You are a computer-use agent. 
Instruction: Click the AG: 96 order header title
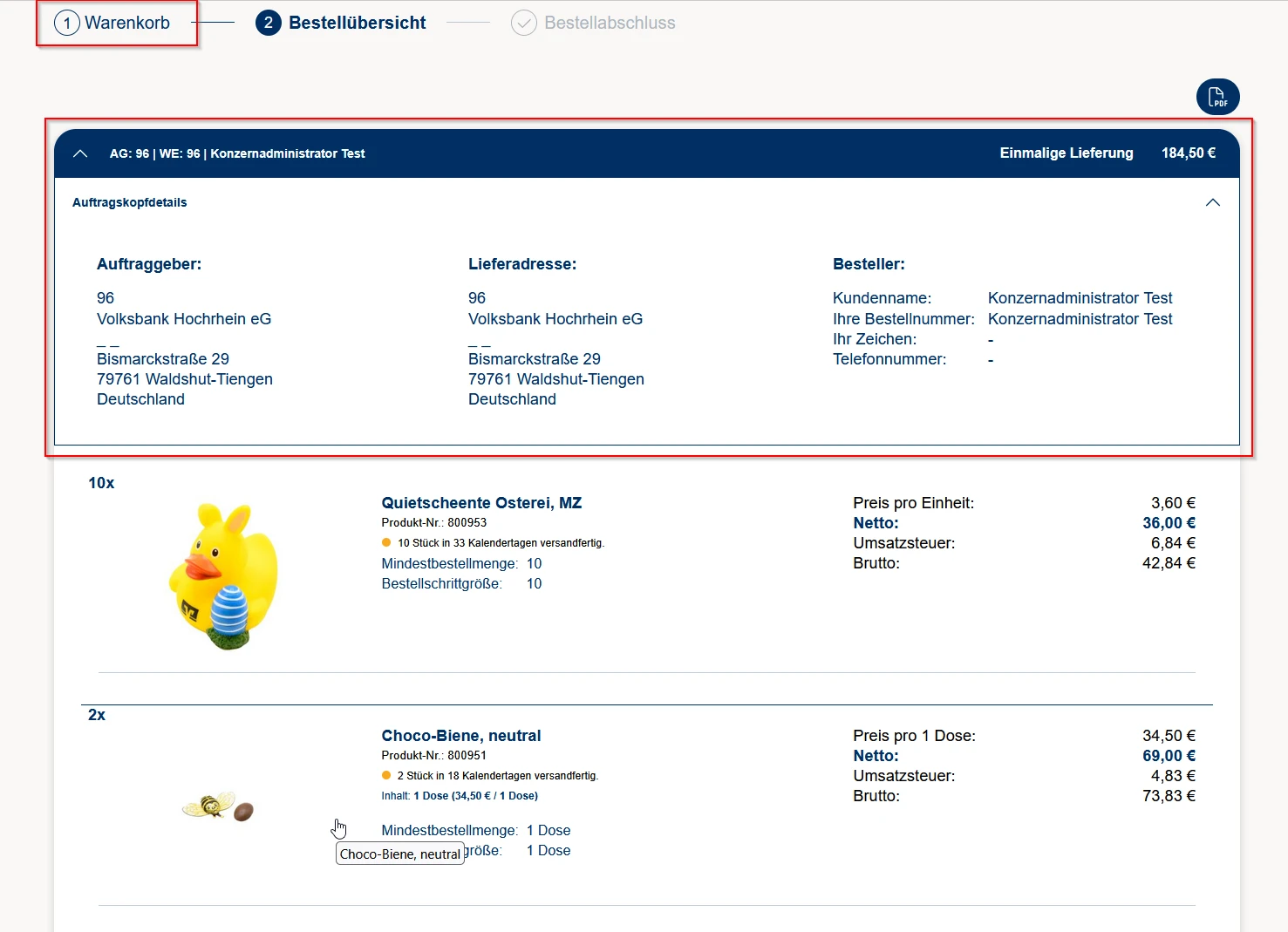[x=237, y=153]
